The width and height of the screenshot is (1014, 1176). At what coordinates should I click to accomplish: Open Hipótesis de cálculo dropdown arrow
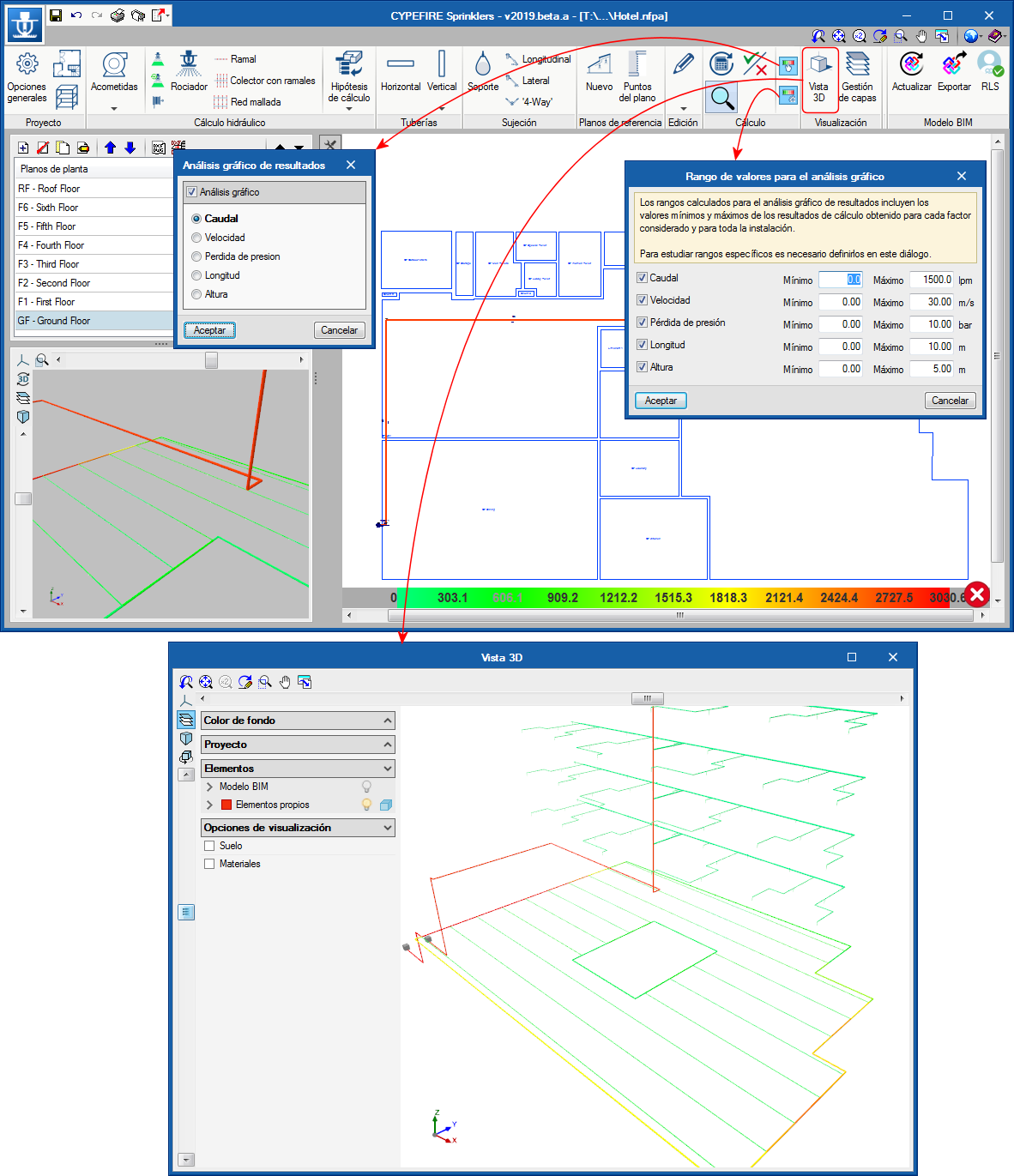point(349,109)
